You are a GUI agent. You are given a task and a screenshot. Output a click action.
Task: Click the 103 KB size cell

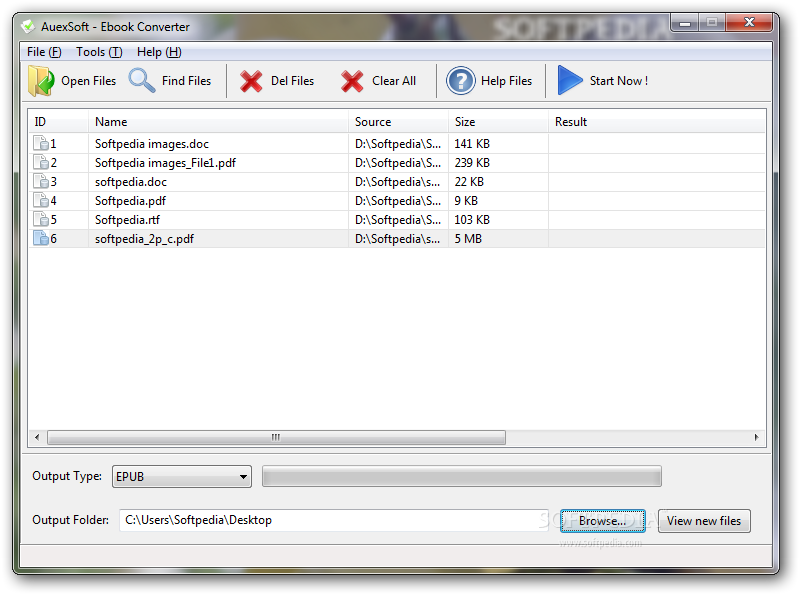click(x=472, y=220)
